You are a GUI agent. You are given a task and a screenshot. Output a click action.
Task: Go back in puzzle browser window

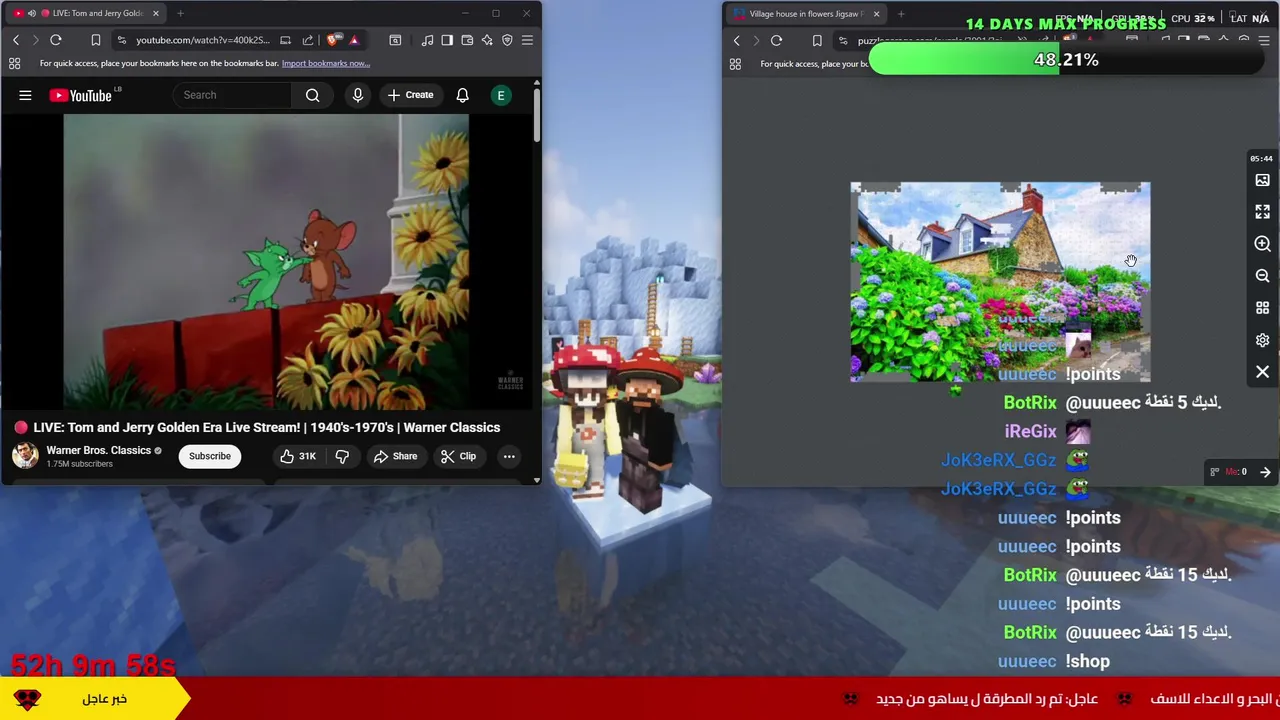pos(737,40)
